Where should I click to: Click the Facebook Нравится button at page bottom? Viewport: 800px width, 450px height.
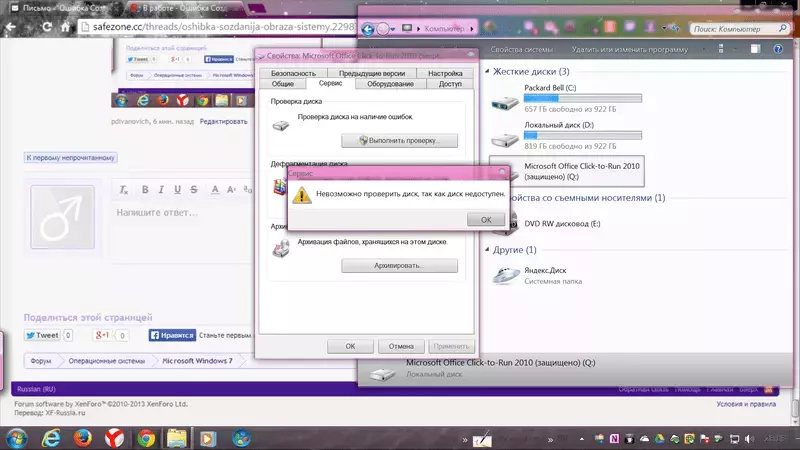pos(172,335)
